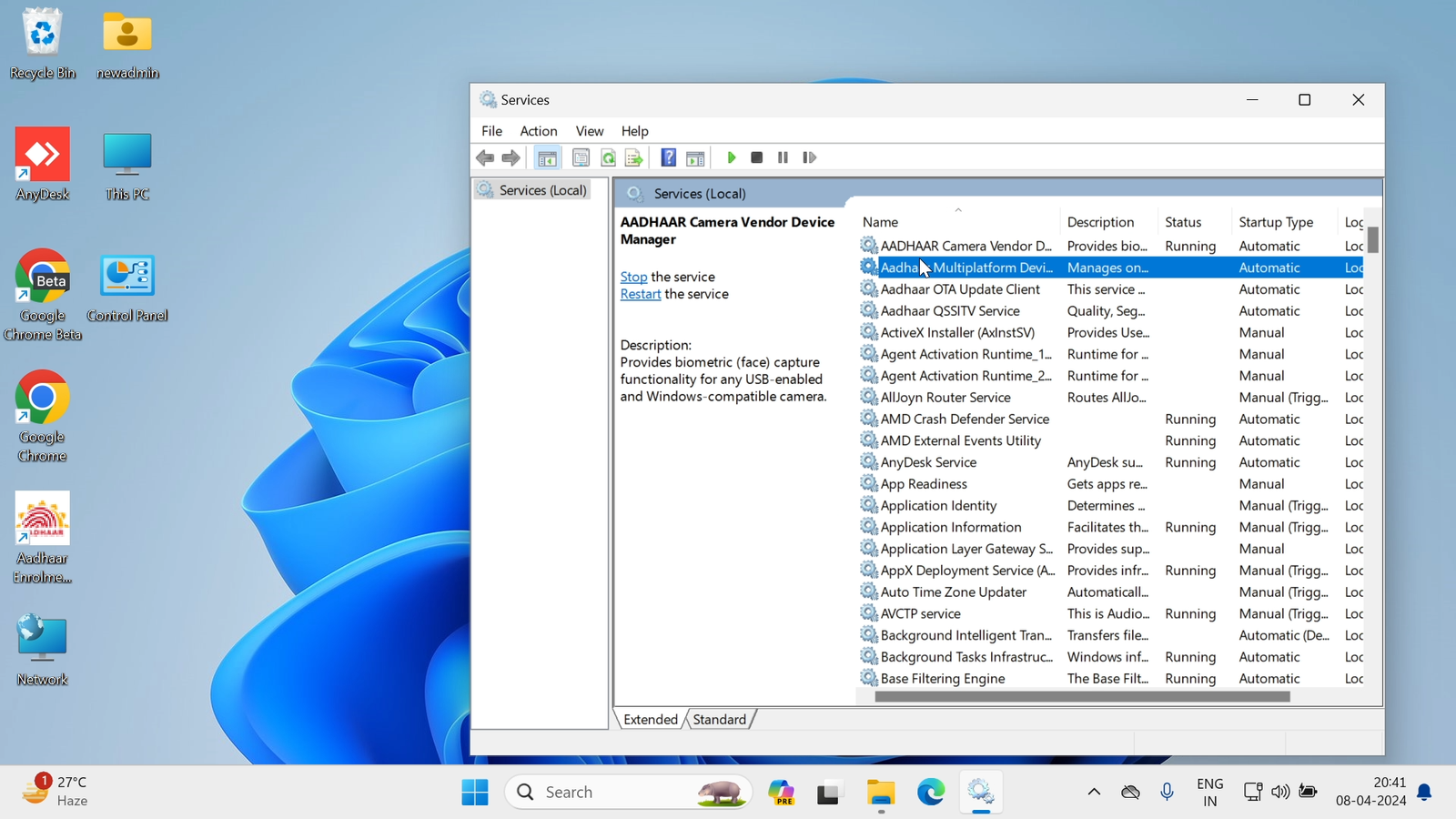Toggle the Show/Hide Console Tree icon
Screen dimensions: 1456x819
point(547,158)
